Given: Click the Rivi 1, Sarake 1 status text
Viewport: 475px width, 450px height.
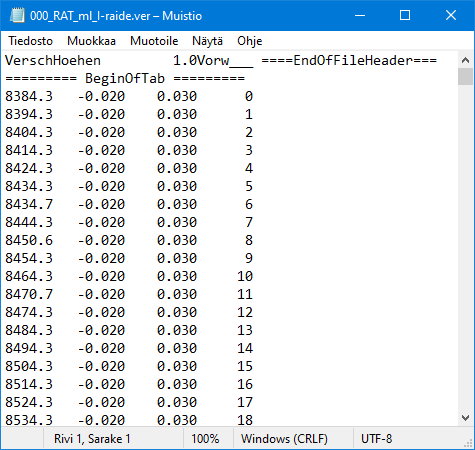Looking at the screenshot, I should tap(92, 439).
